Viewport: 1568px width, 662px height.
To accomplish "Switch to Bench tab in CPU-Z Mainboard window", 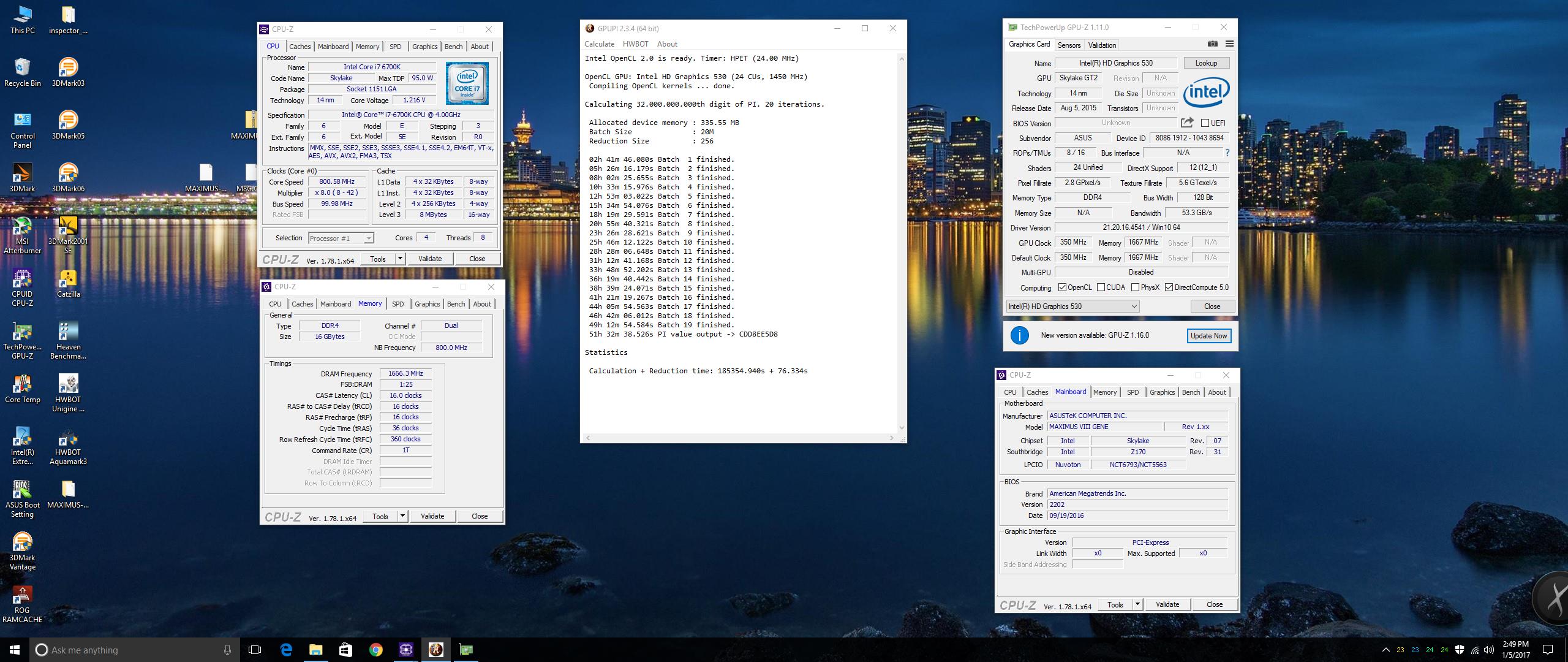I will [x=1191, y=392].
